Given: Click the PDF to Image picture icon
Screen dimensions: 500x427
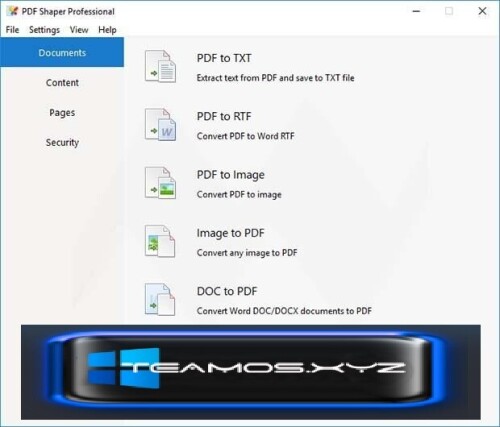Looking at the screenshot, I should click(160, 183).
